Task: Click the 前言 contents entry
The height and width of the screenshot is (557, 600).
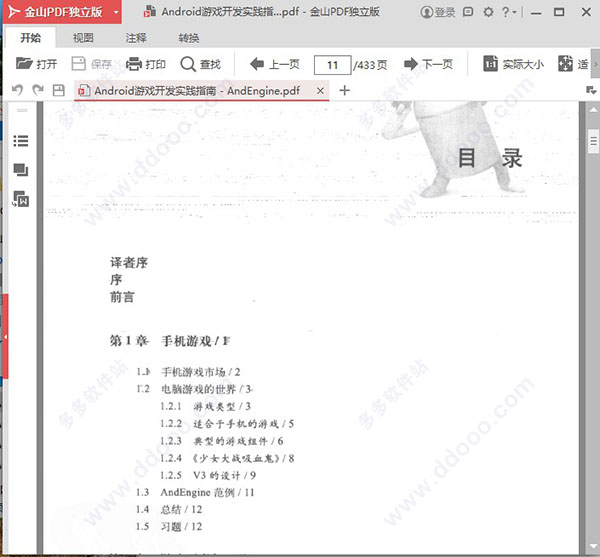Action: pyautogui.click(x=122, y=297)
